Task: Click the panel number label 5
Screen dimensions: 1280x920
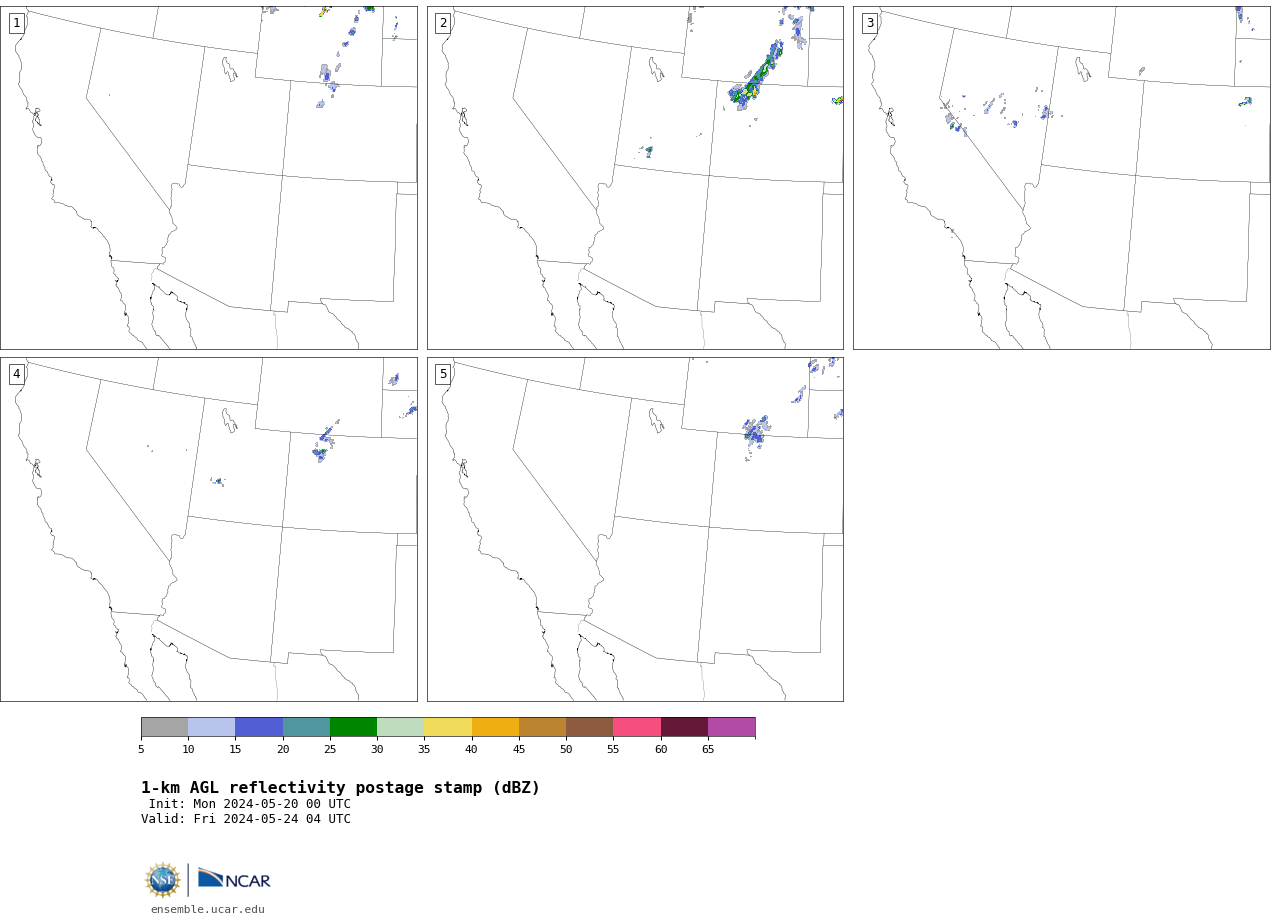Action: tap(443, 374)
